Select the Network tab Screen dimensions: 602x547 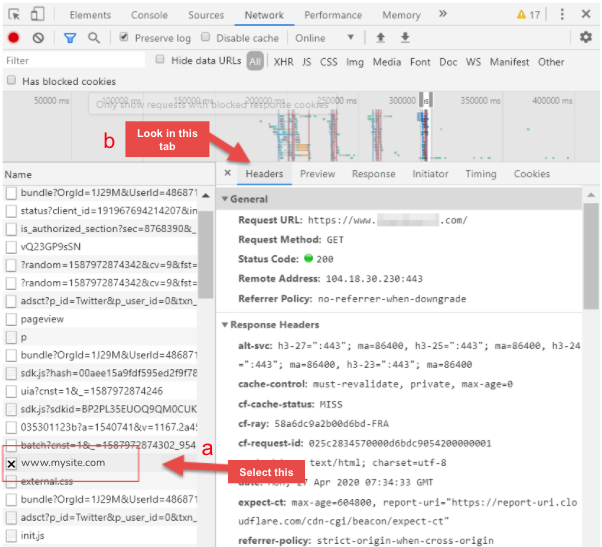(x=264, y=15)
